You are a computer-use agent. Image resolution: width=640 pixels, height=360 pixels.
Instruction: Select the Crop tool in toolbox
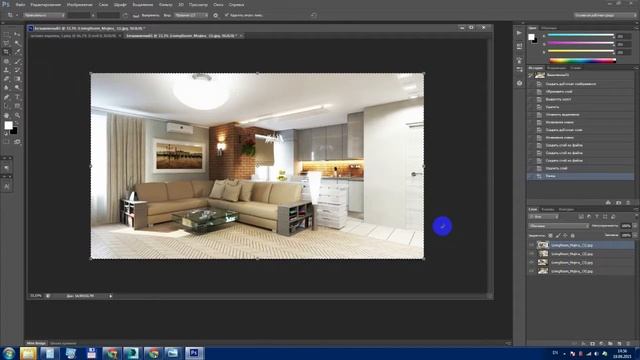pyautogui.click(x=6, y=52)
